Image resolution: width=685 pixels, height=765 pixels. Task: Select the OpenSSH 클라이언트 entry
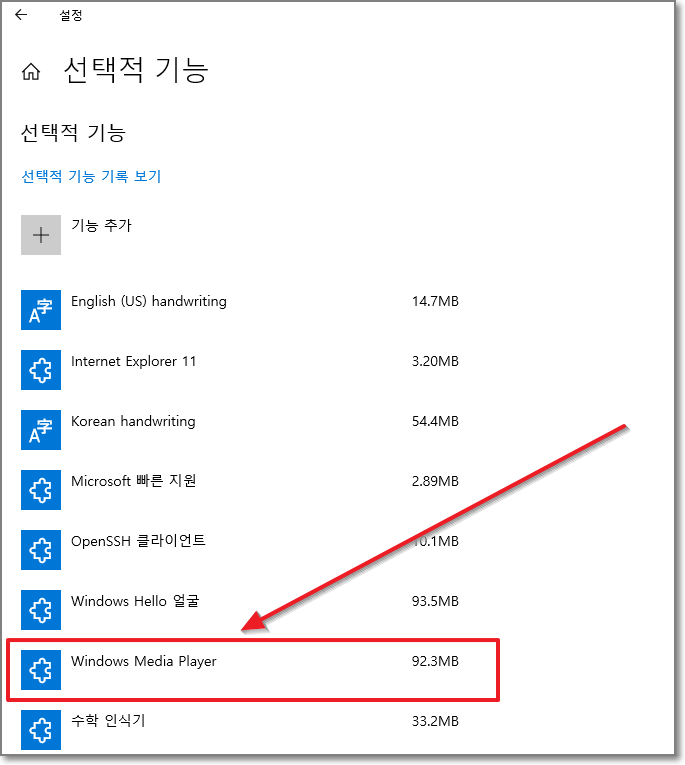point(138,541)
